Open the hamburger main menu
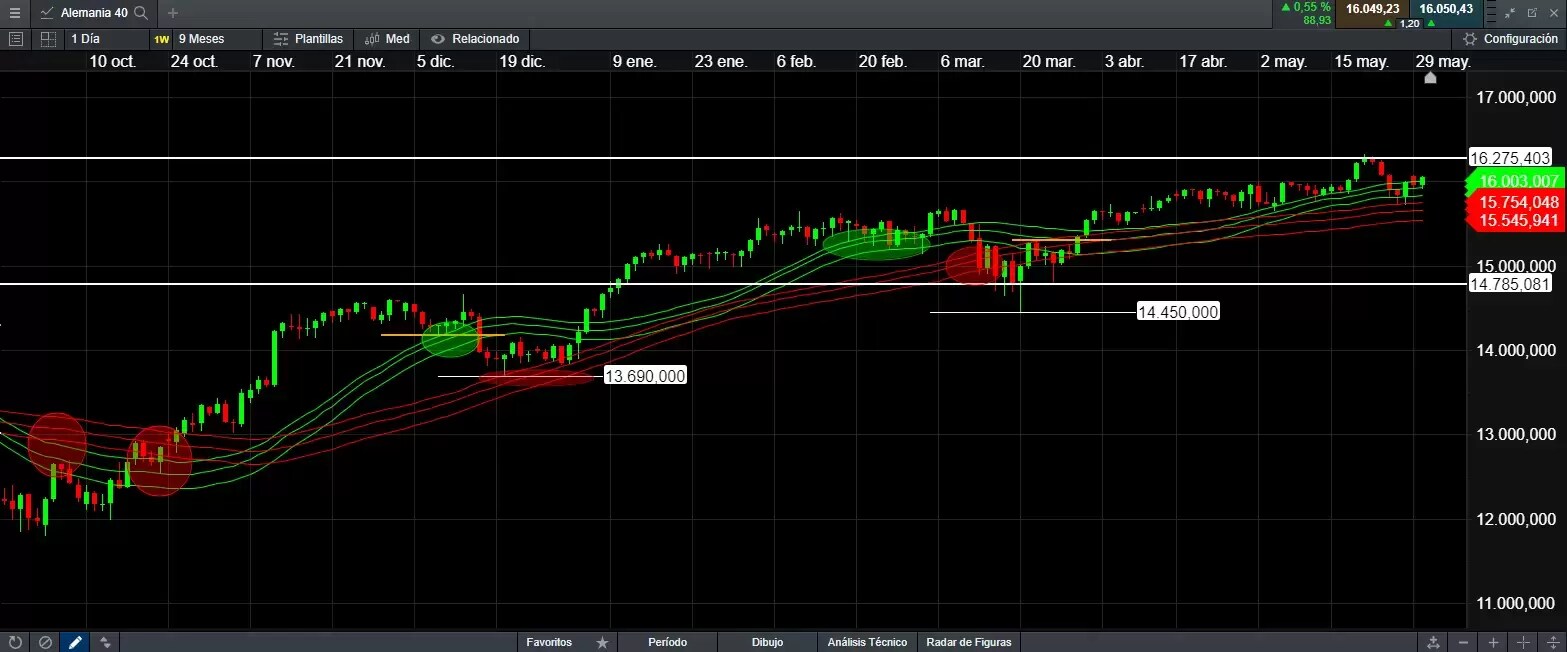This screenshot has height=652, width=1567. [x=14, y=13]
